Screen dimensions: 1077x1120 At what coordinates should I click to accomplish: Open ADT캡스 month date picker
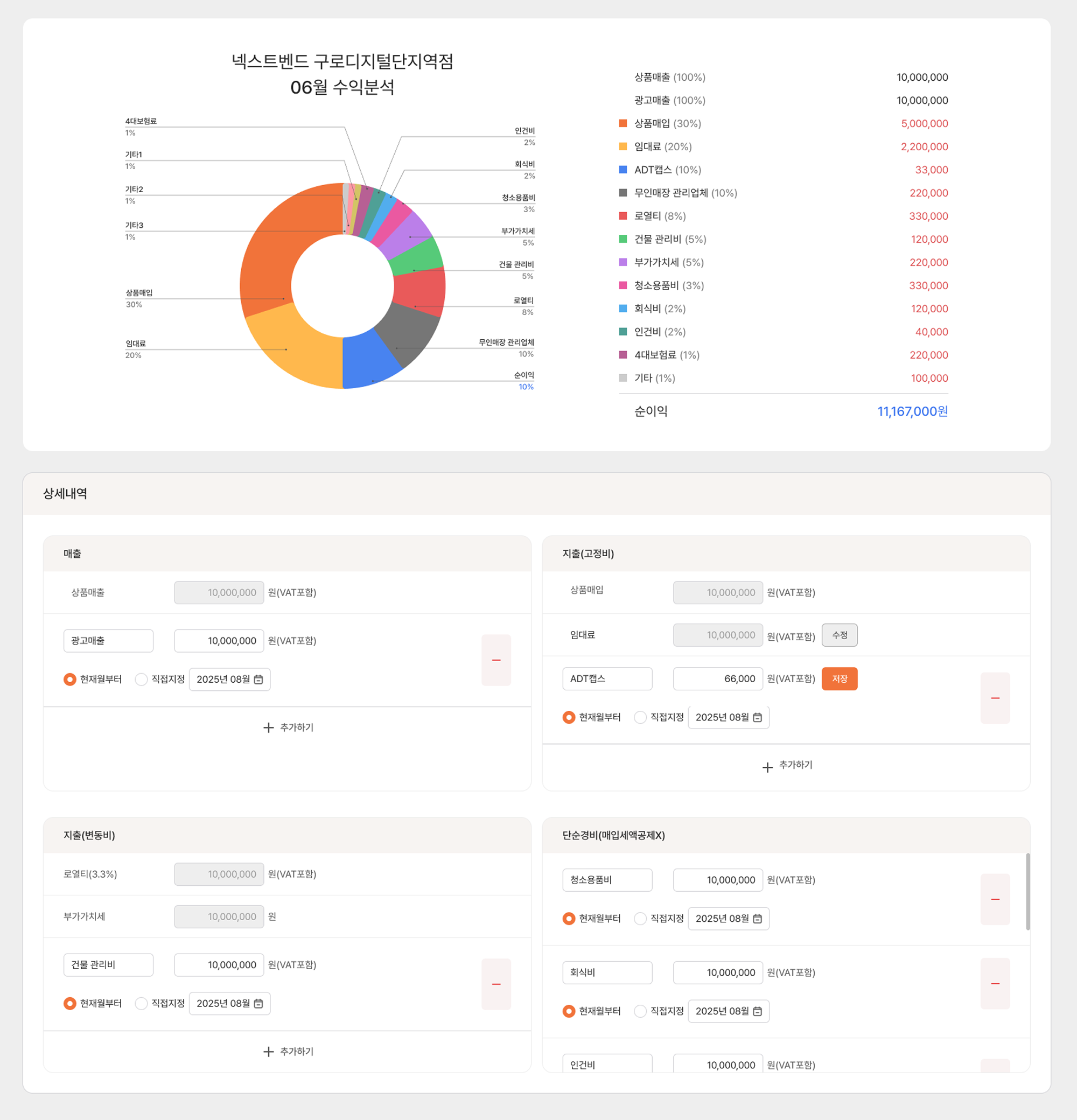point(757,717)
